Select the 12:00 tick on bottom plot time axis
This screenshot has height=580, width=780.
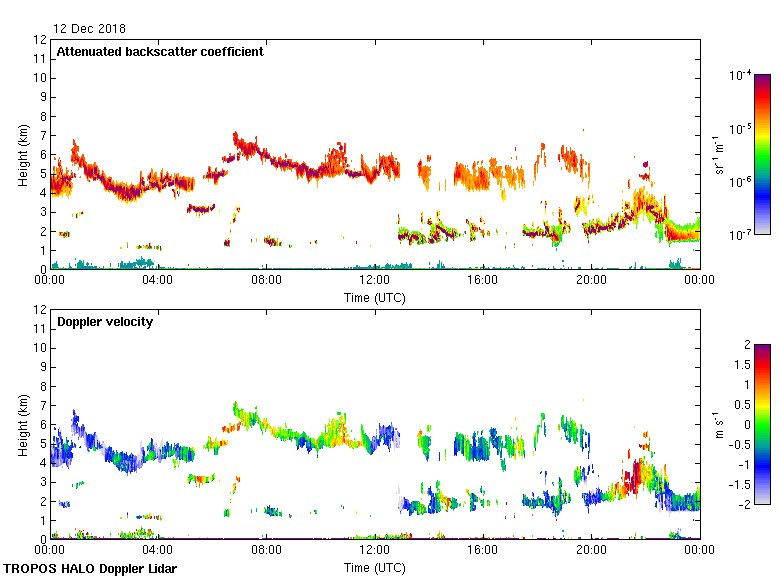375,551
